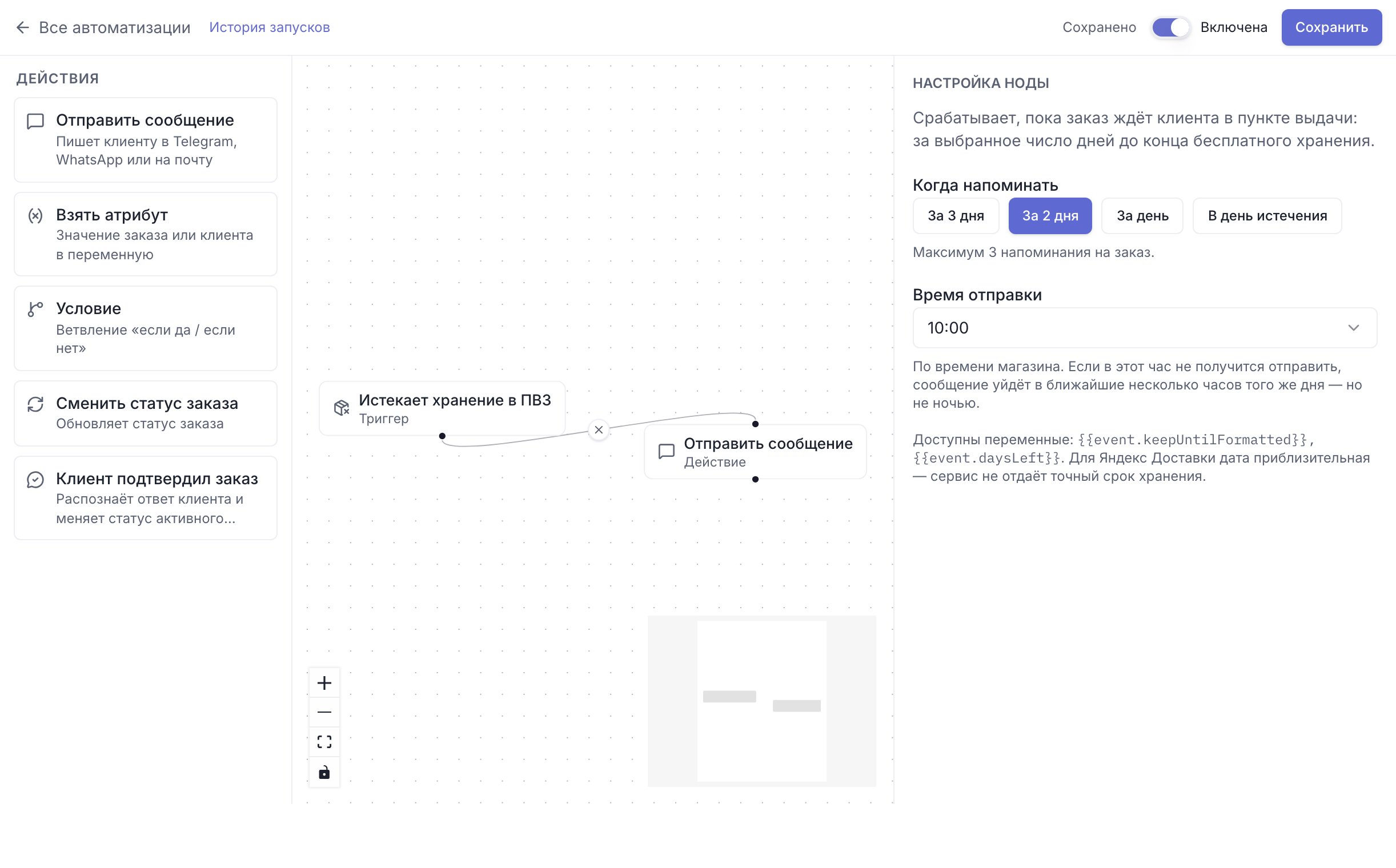Select «За 3 дня» reminder option
The image size is (1396, 868).
[x=956, y=216]
